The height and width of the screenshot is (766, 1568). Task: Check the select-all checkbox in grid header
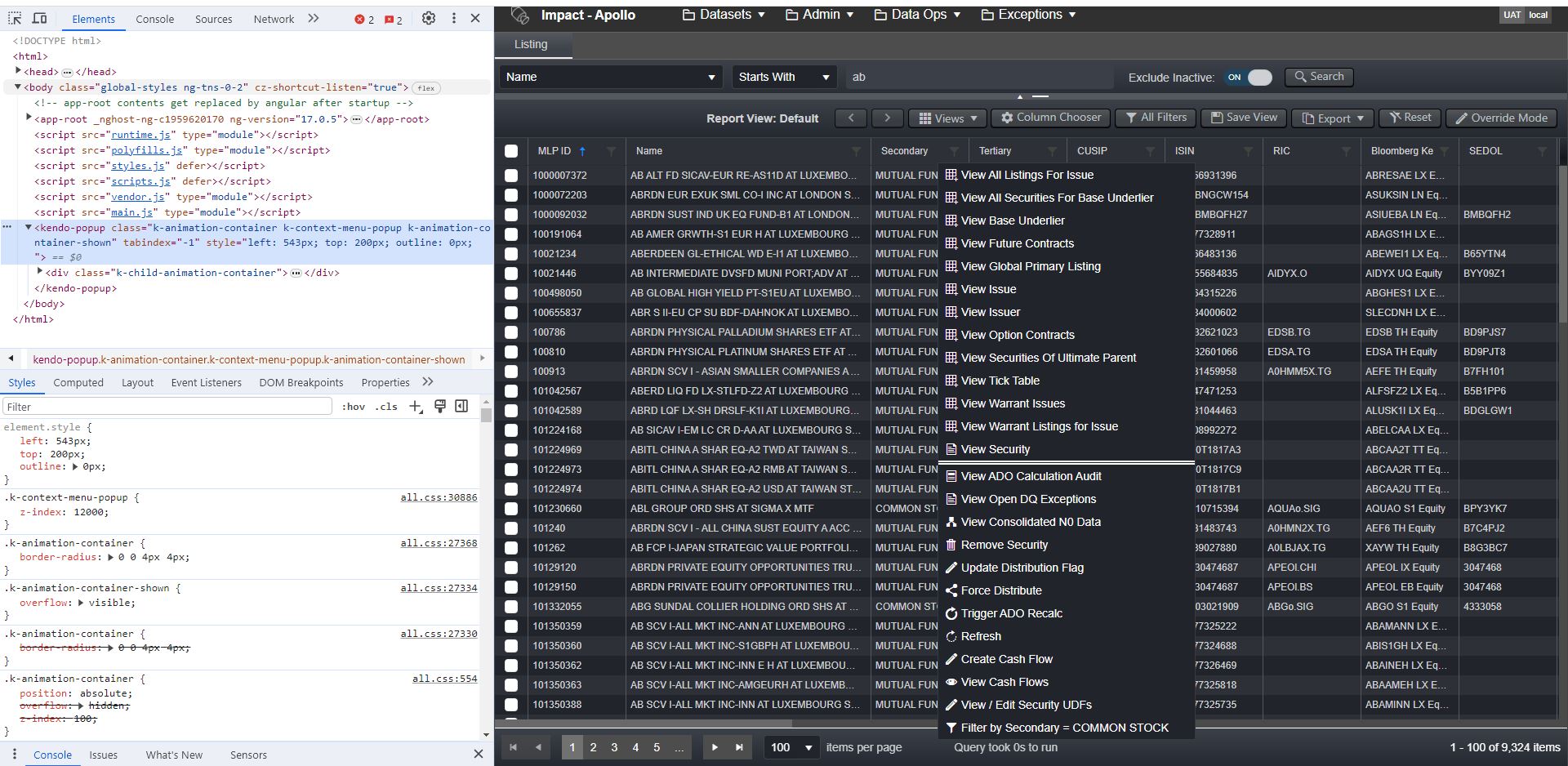511,151
